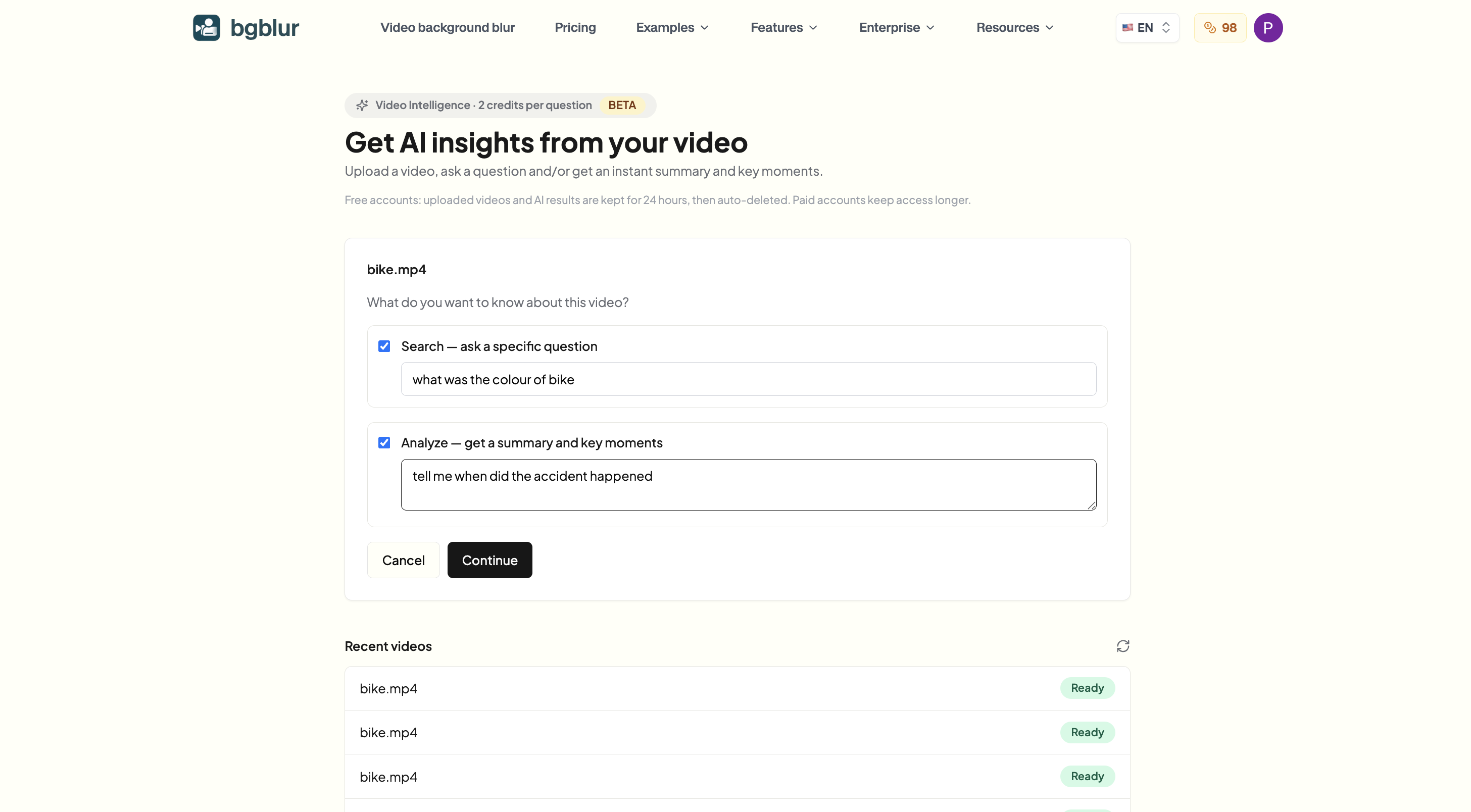Open the Pricing page

click(575, 27)
